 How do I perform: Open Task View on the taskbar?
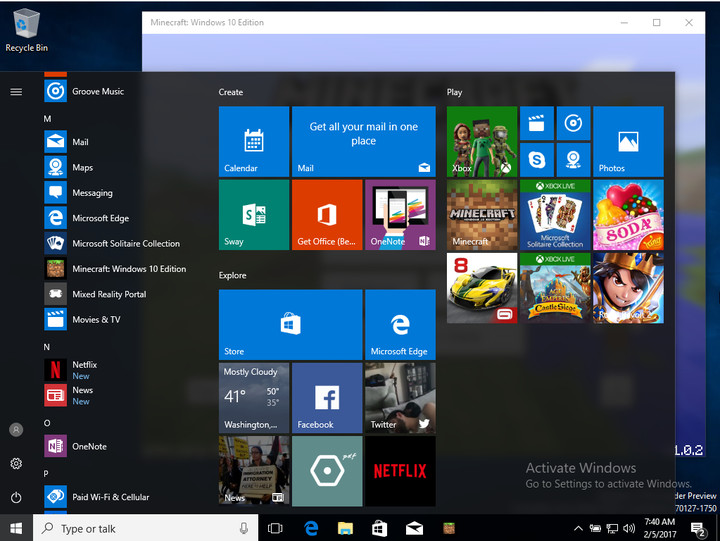[275, 529]
